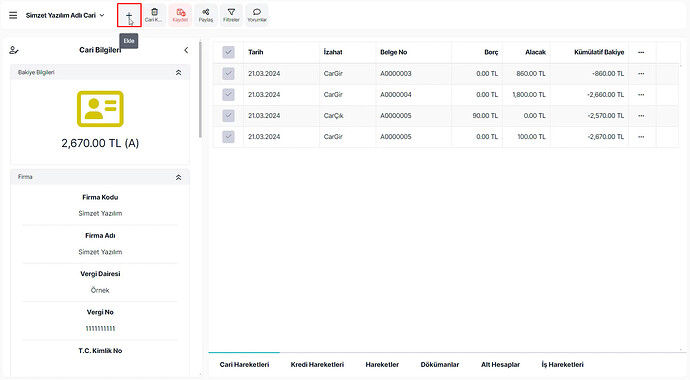
Task: Click the edit-person icon beside Cari Bilgileri
Action: (x=14, y=50)
